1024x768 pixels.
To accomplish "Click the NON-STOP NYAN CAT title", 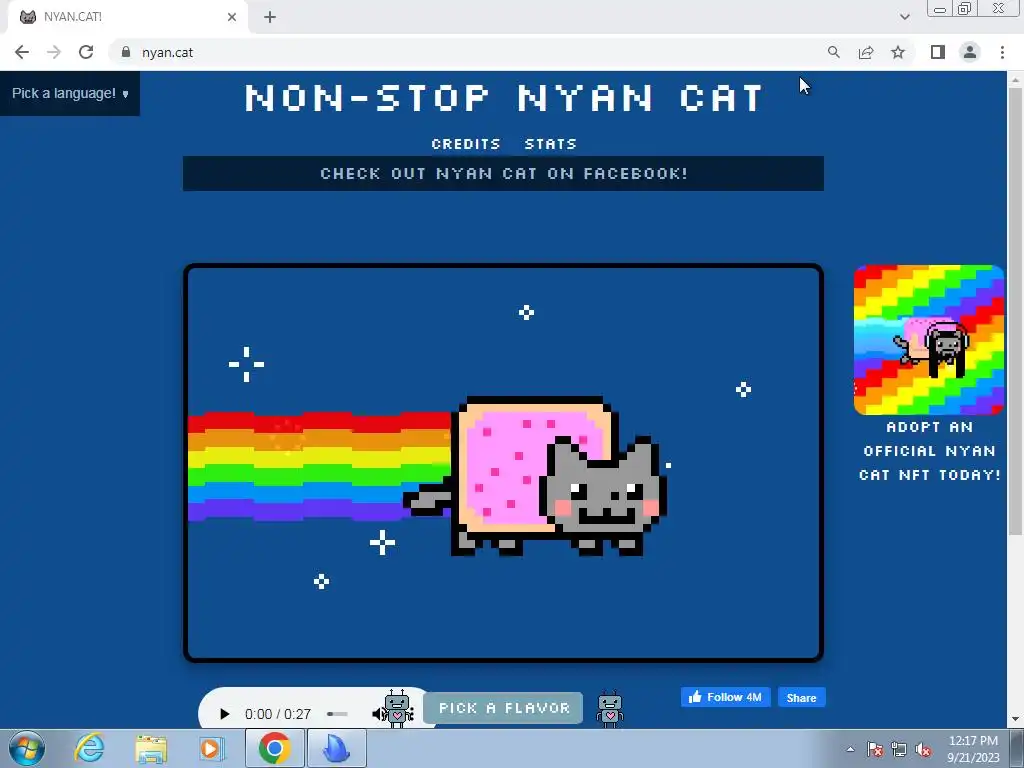I will (x=504, y=98).
